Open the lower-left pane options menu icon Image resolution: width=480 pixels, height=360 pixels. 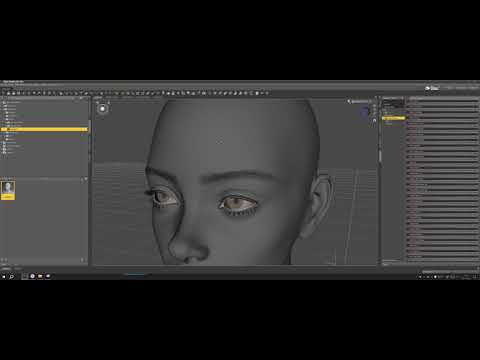86,179
